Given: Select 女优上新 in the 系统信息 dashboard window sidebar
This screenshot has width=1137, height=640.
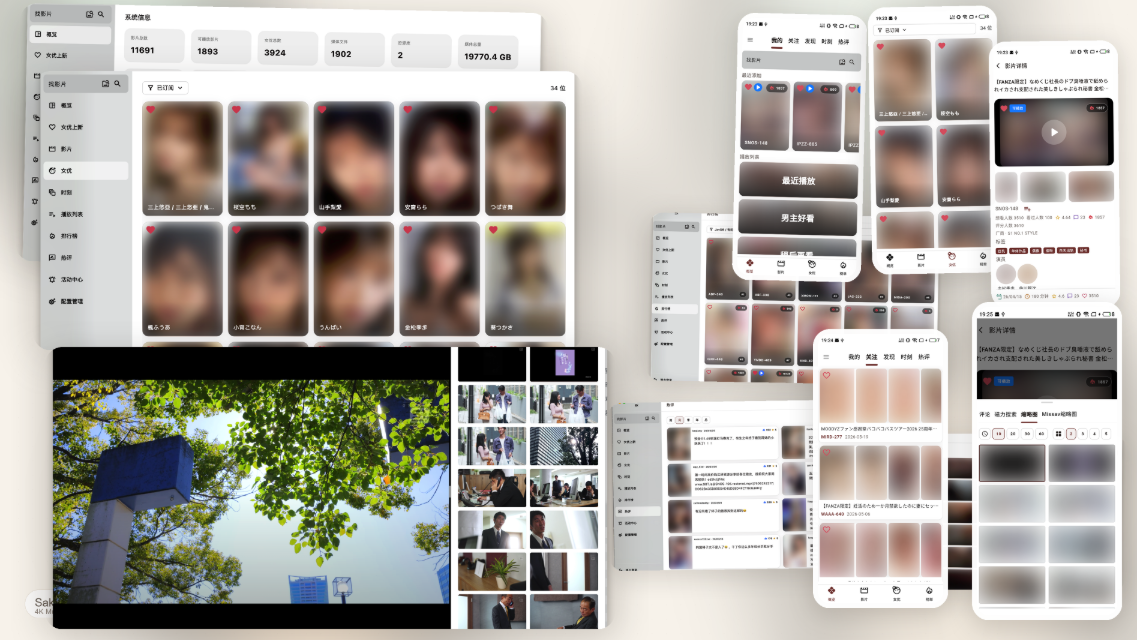Looking at the screenshot, I should (x=71, y=55).
